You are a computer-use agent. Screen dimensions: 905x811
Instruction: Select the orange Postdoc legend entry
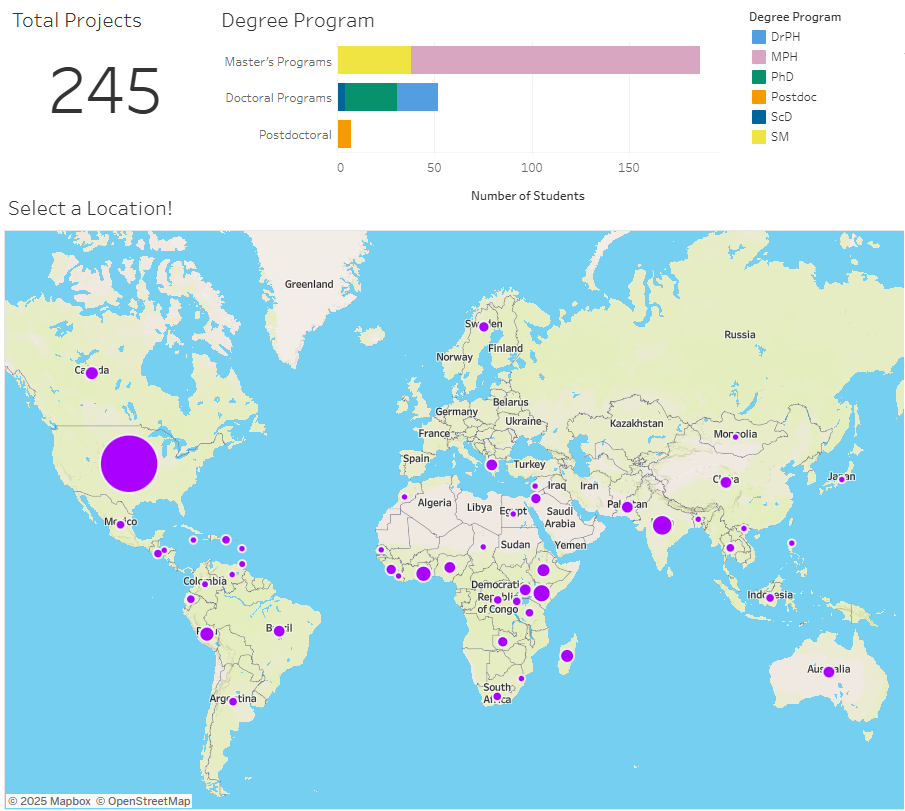(758, 97)
